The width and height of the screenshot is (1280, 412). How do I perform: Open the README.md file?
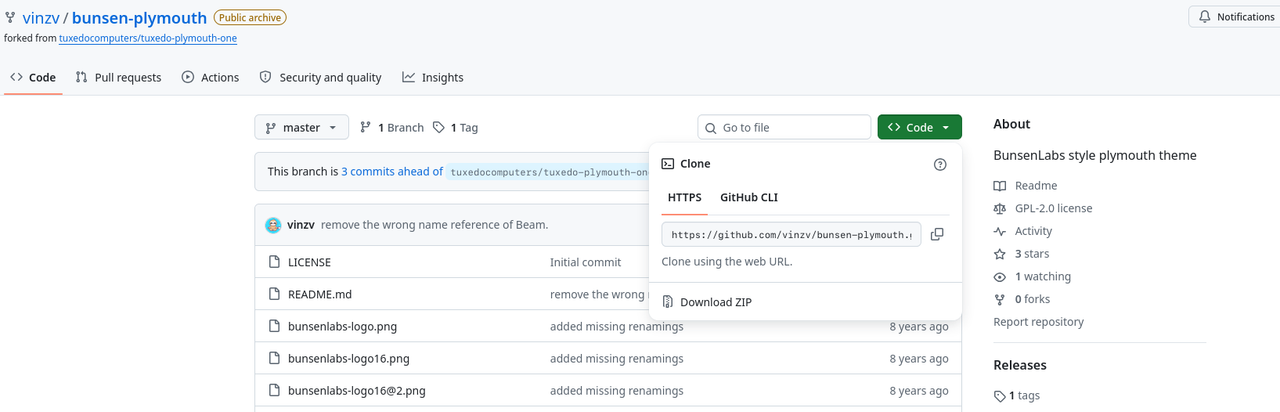click(320, 294)
